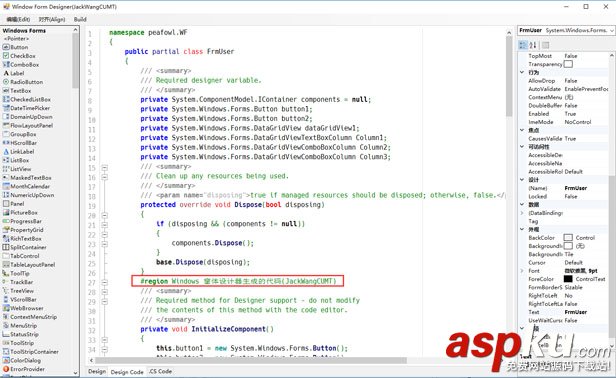The image size is (616, 378).
Task: Select the TopMost property row
Action: pos(564,56)
